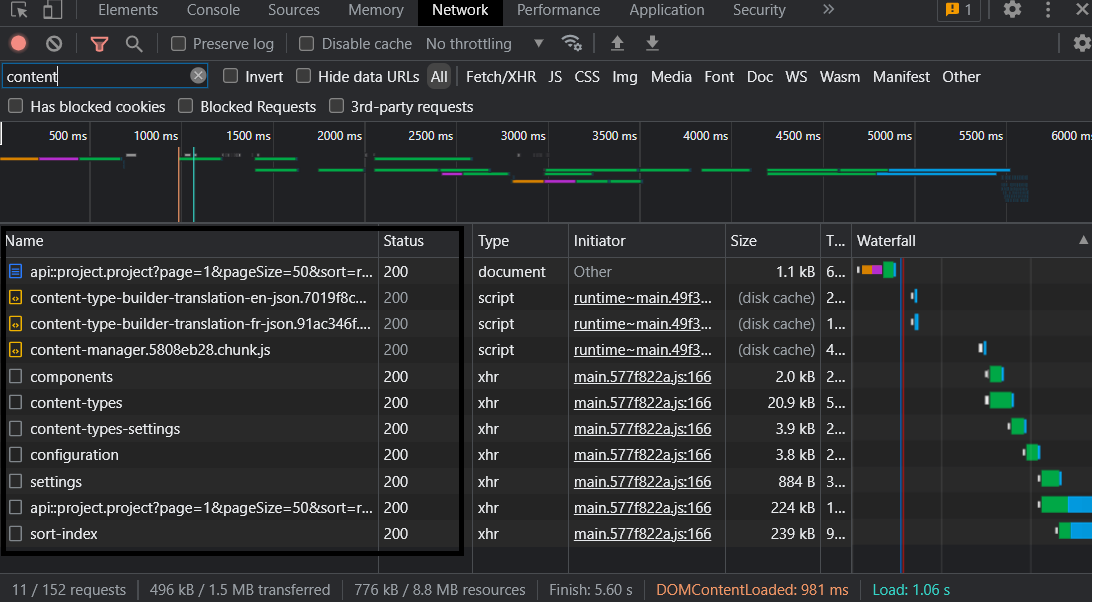This screenshot has height=602, width=1093.
Task: Clear all network requests
Action: [x=54, y=44]
